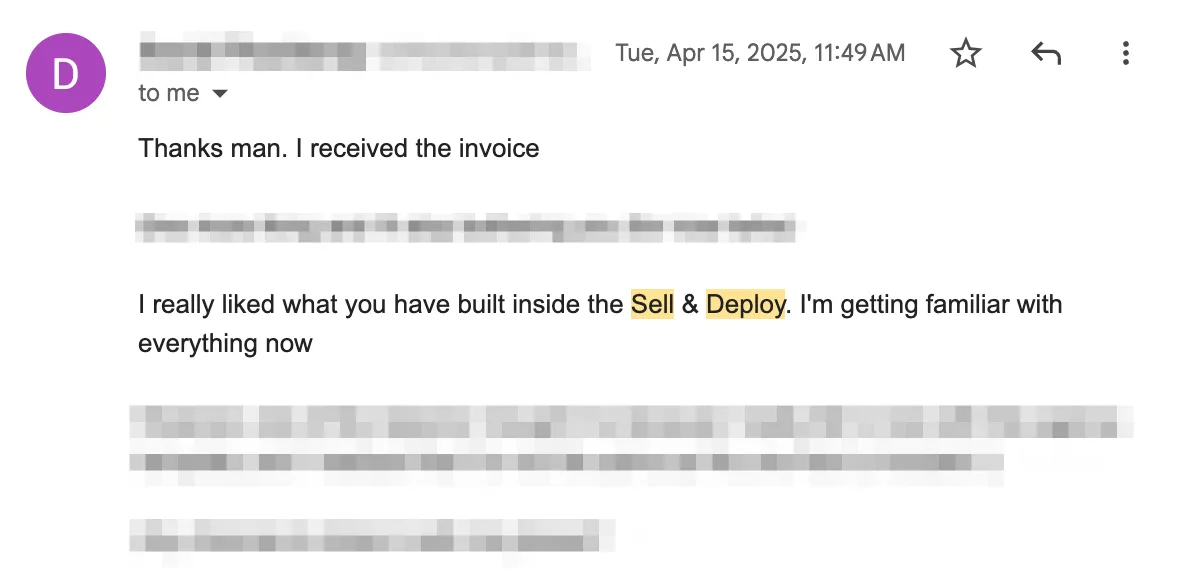Viewport: 1182px width, 584px height.
Task: Click the Reply arrow icon
Action: [x=1046, y=54]
